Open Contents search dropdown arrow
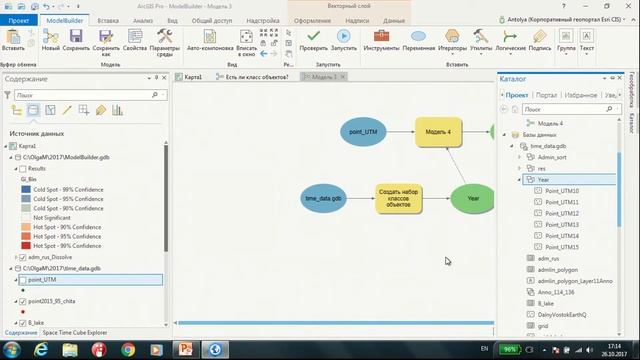 point(163,95)
